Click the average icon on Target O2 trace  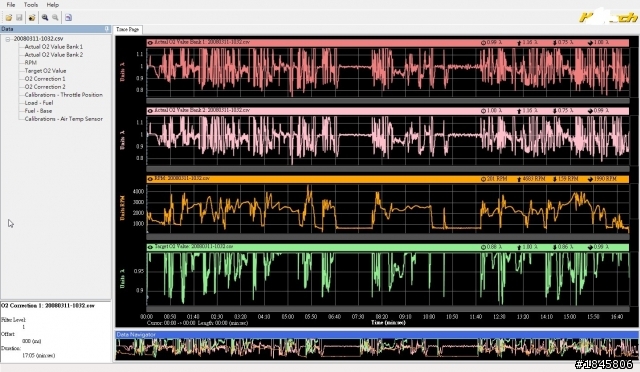coord(590,247)
